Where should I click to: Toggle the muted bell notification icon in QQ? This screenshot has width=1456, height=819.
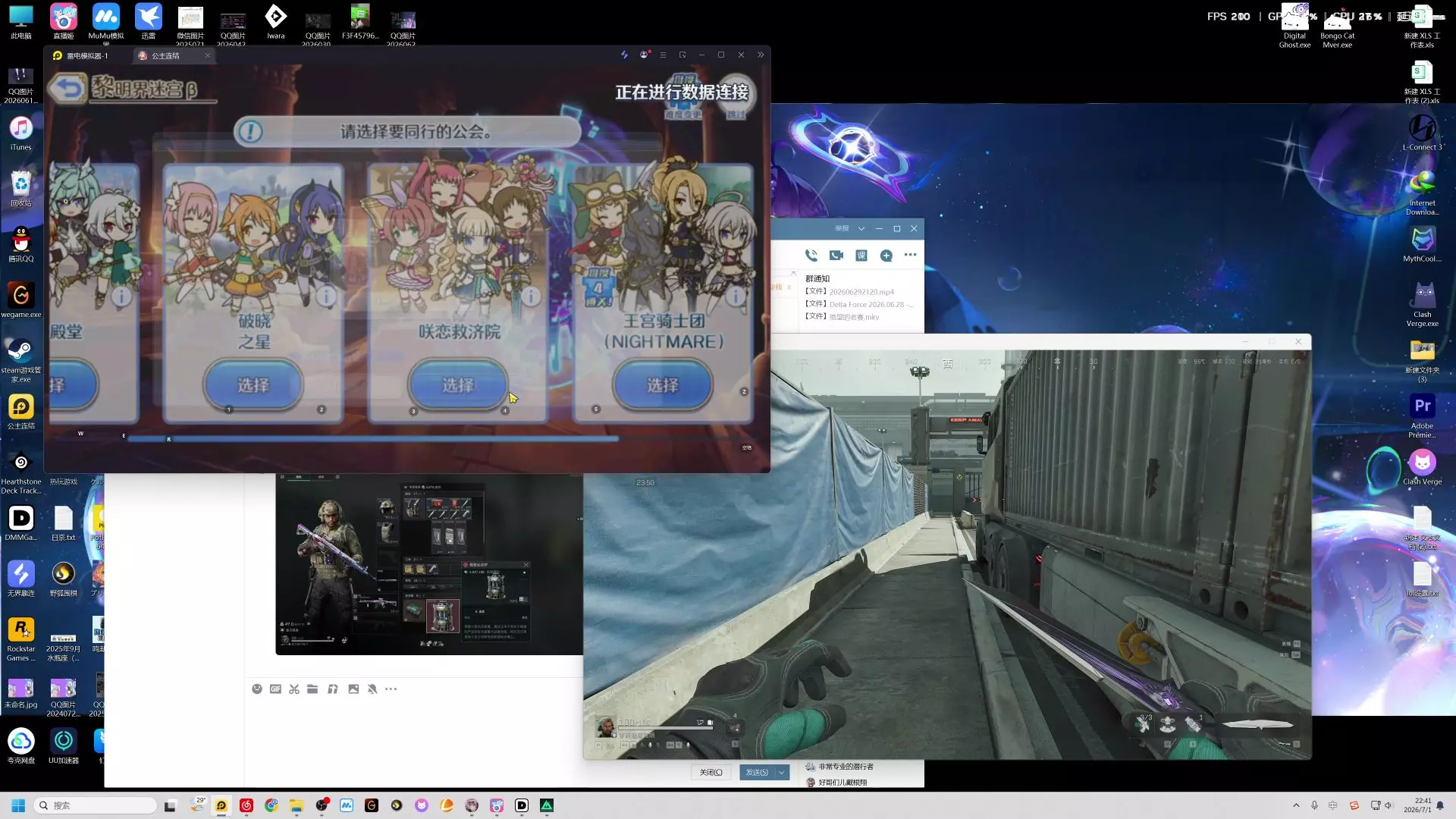(x=372, y=689)
